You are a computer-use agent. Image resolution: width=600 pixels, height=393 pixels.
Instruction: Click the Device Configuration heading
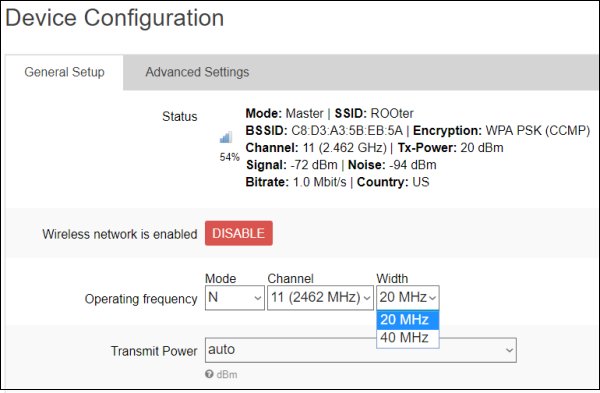(x=114, y=18)
